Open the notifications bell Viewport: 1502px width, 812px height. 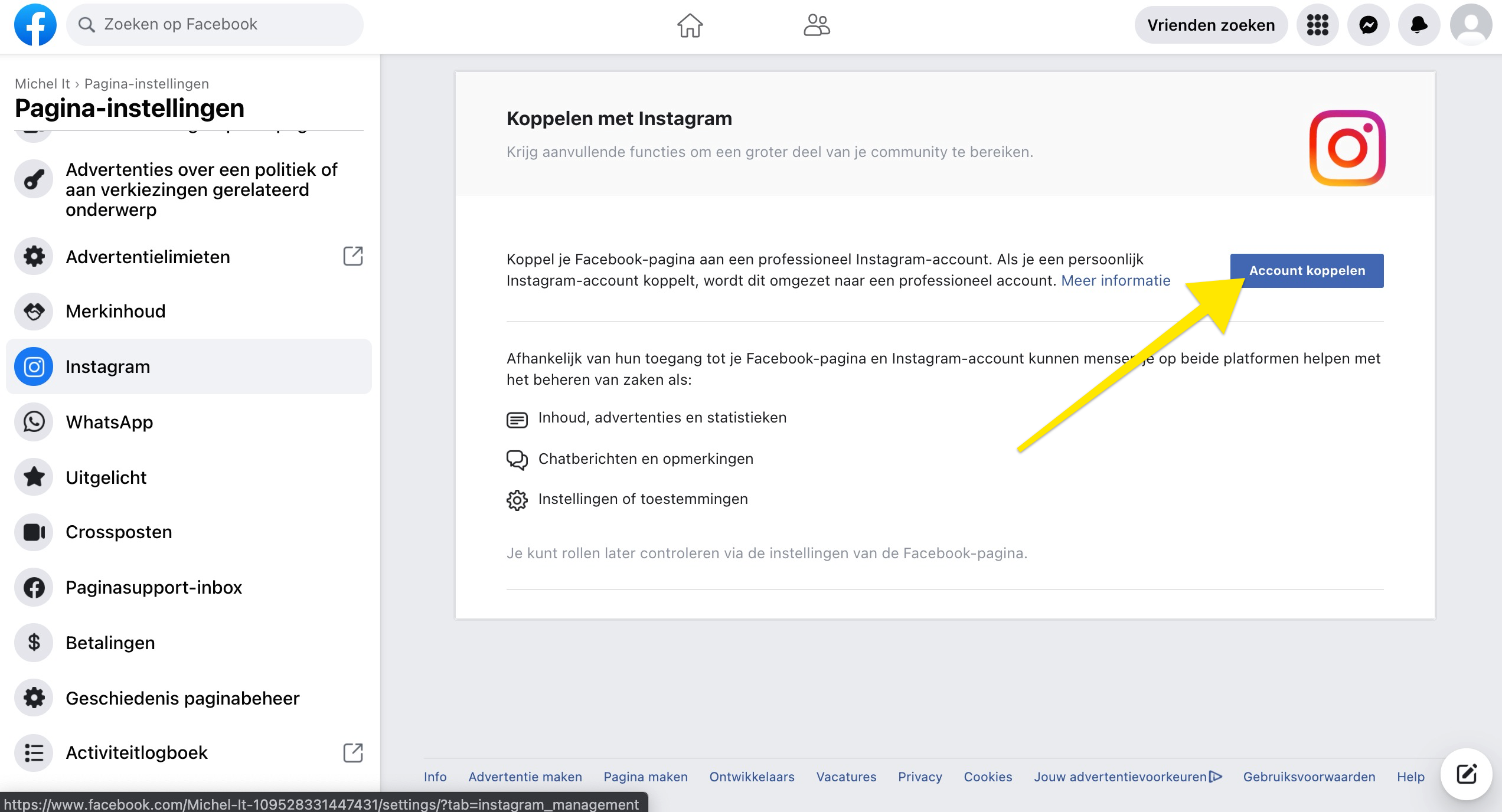pos(1419,25)
